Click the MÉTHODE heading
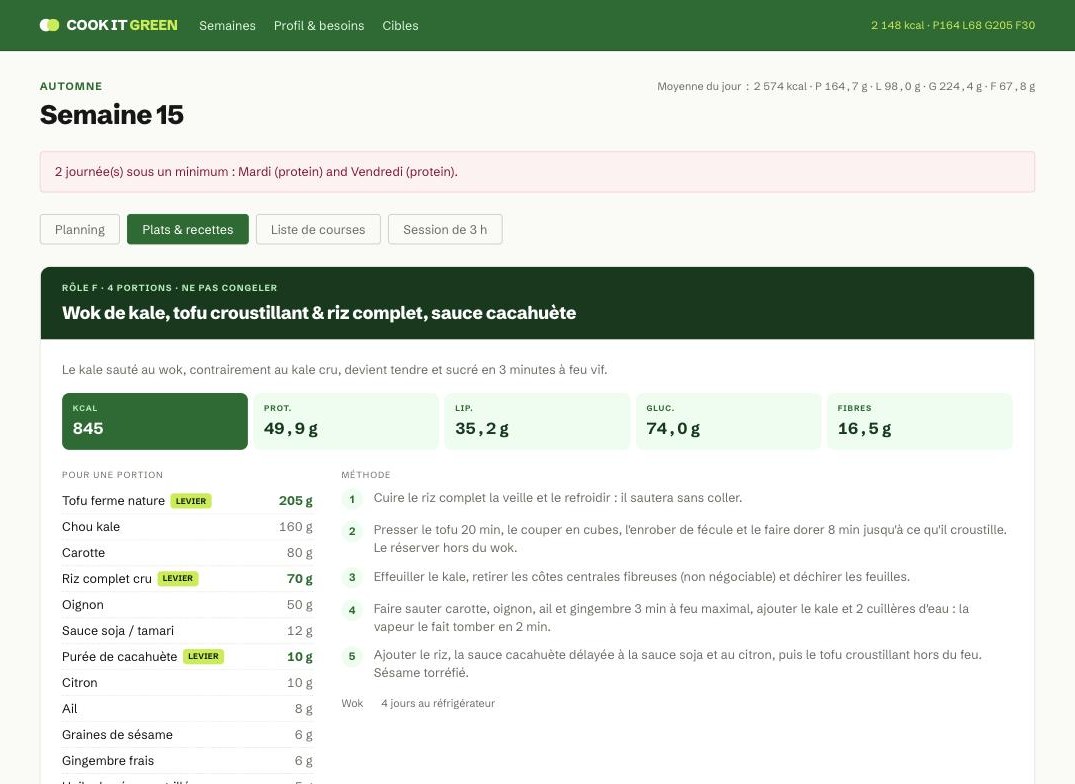Viewport: 1075px width, 784px height. (366, 475)
